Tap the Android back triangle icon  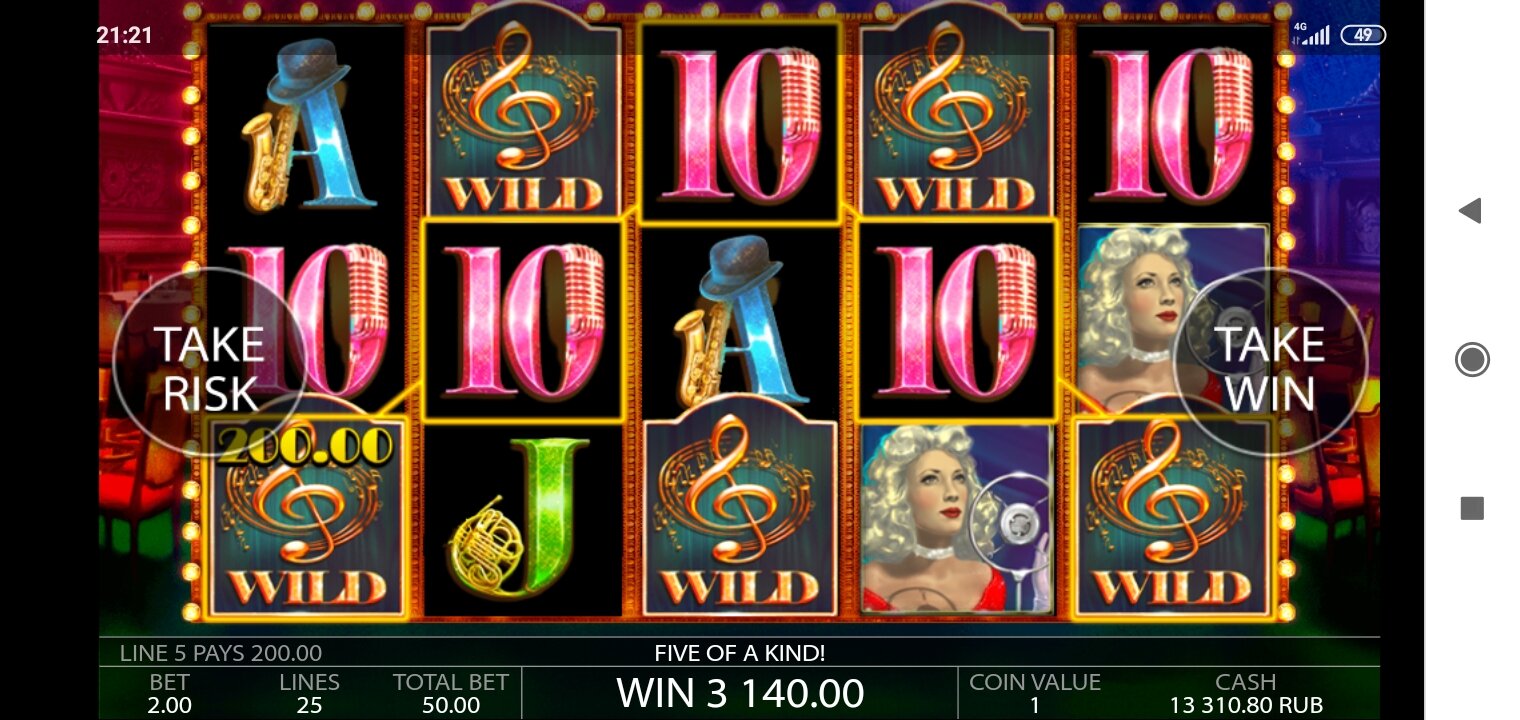coord(1469,210)
